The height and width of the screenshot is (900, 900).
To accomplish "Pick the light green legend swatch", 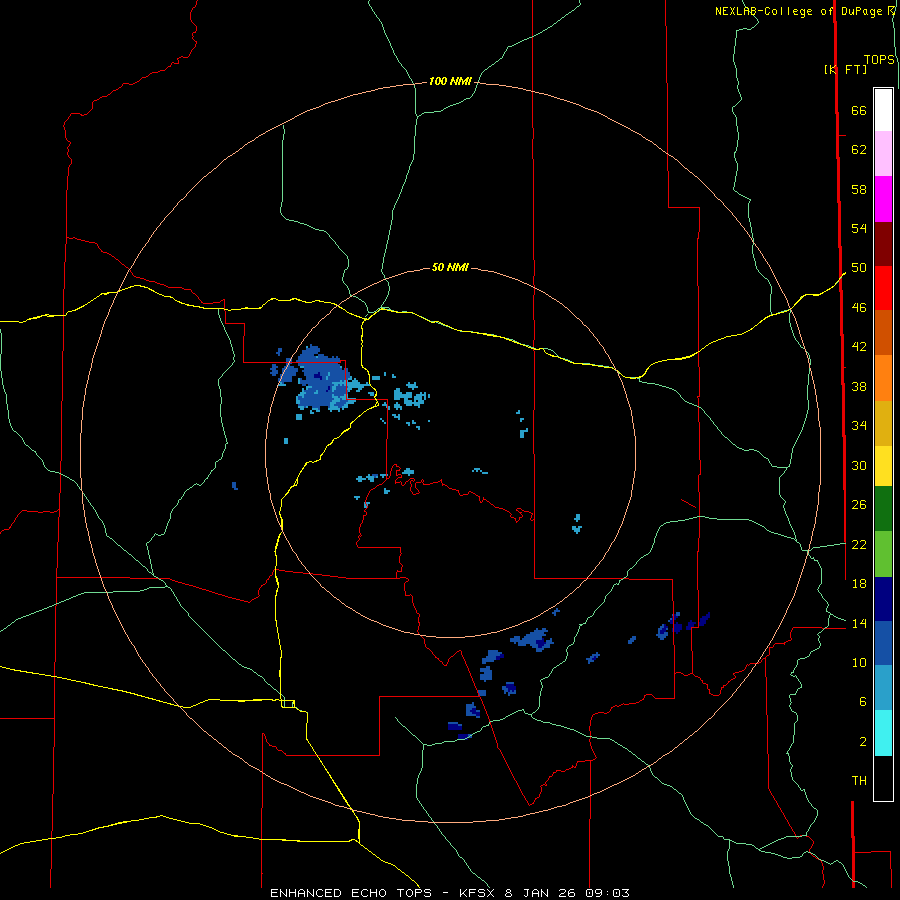I will (883, 554).
